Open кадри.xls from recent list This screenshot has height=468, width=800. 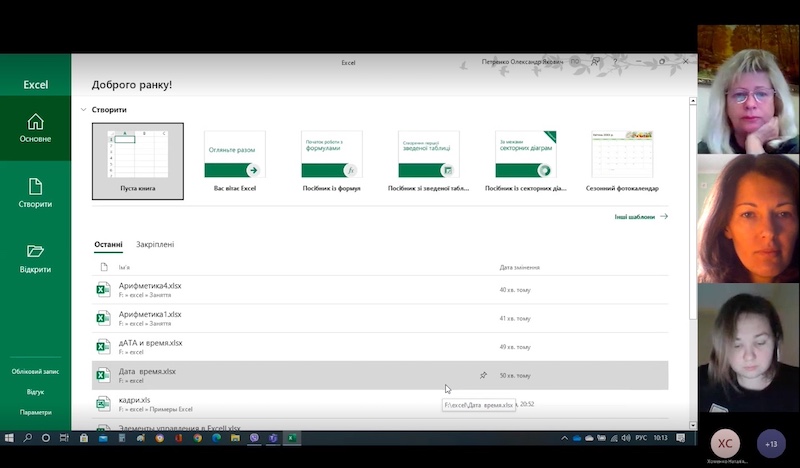pyautogui.click(x=380, y=404)
